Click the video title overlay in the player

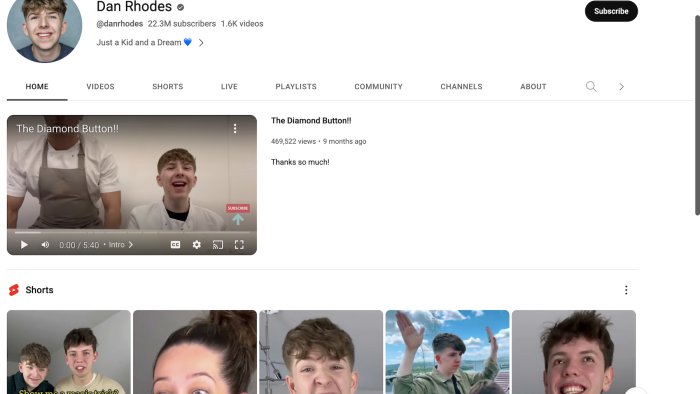67,129
